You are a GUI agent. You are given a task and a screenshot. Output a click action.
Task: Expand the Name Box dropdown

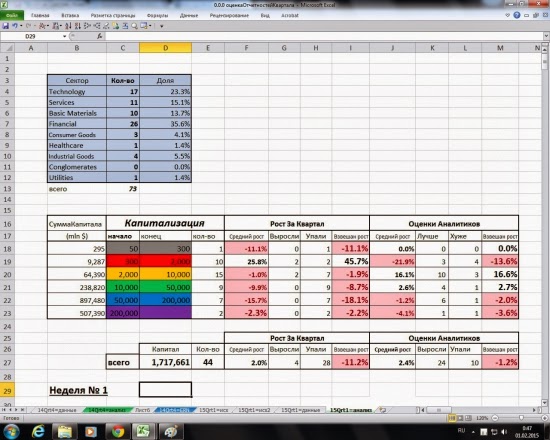click(65, 36)
